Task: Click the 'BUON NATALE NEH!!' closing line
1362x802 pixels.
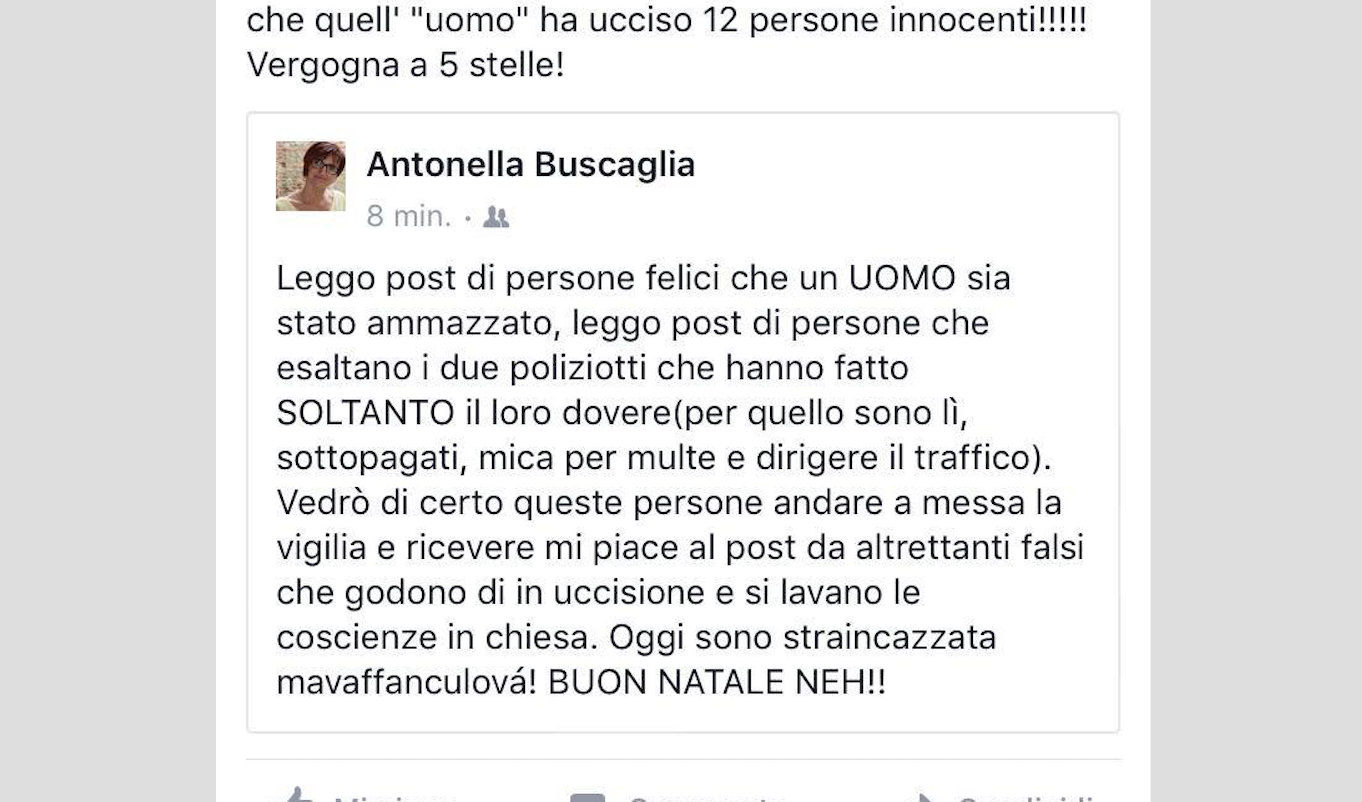Action: [x=717, y=683]
